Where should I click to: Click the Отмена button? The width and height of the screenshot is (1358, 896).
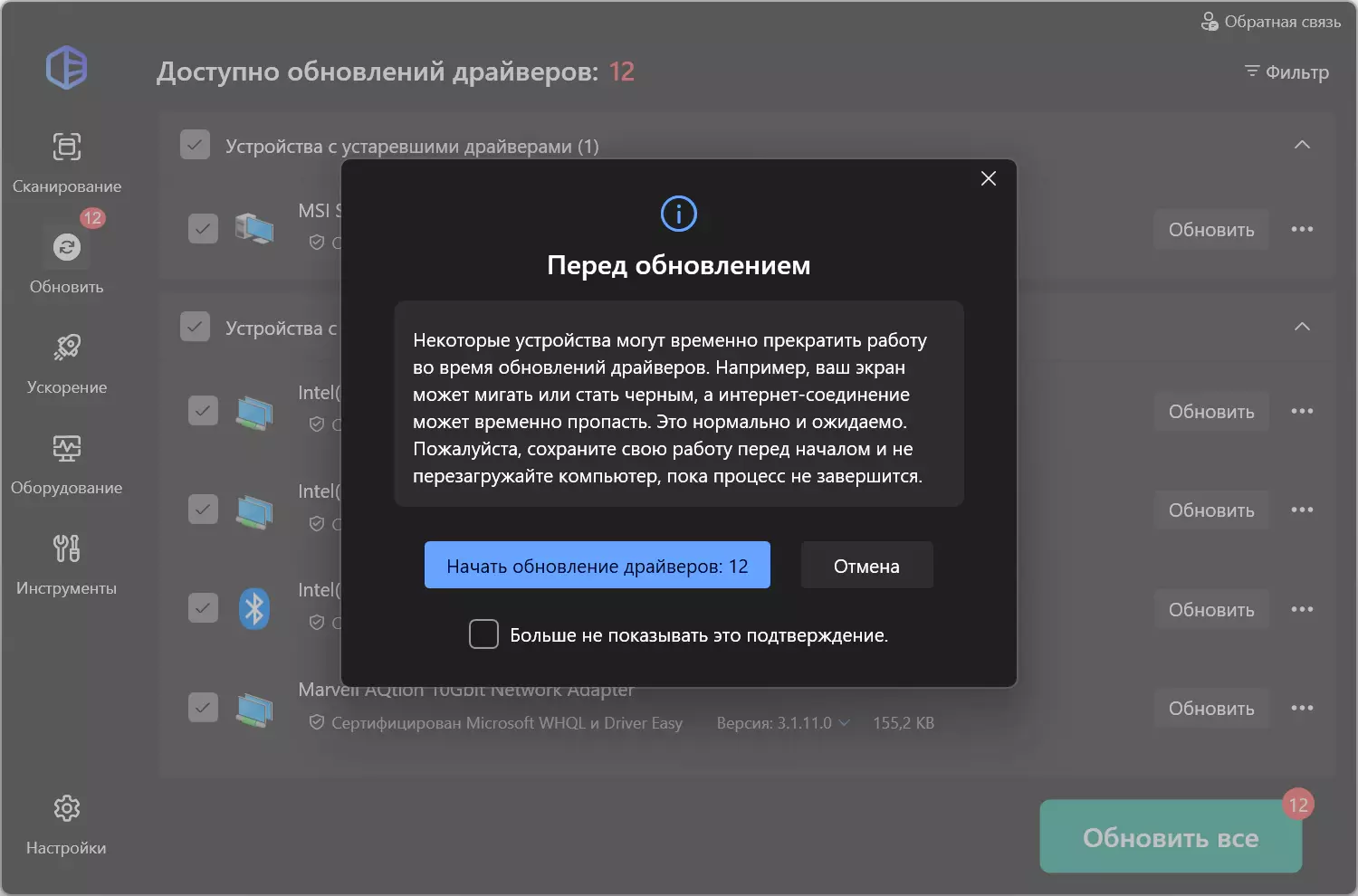[866, 566]
